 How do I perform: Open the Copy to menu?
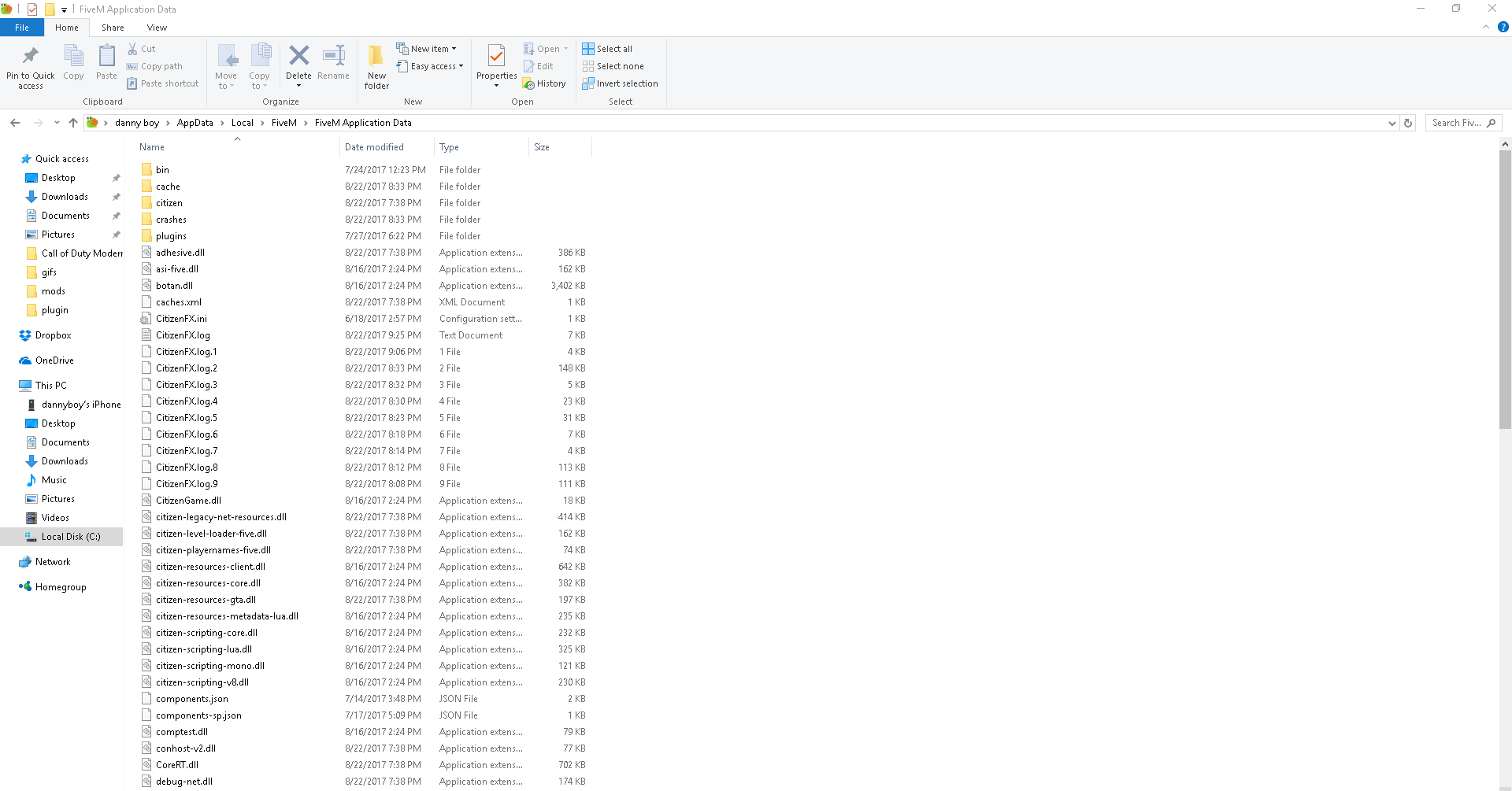point(259,67)
